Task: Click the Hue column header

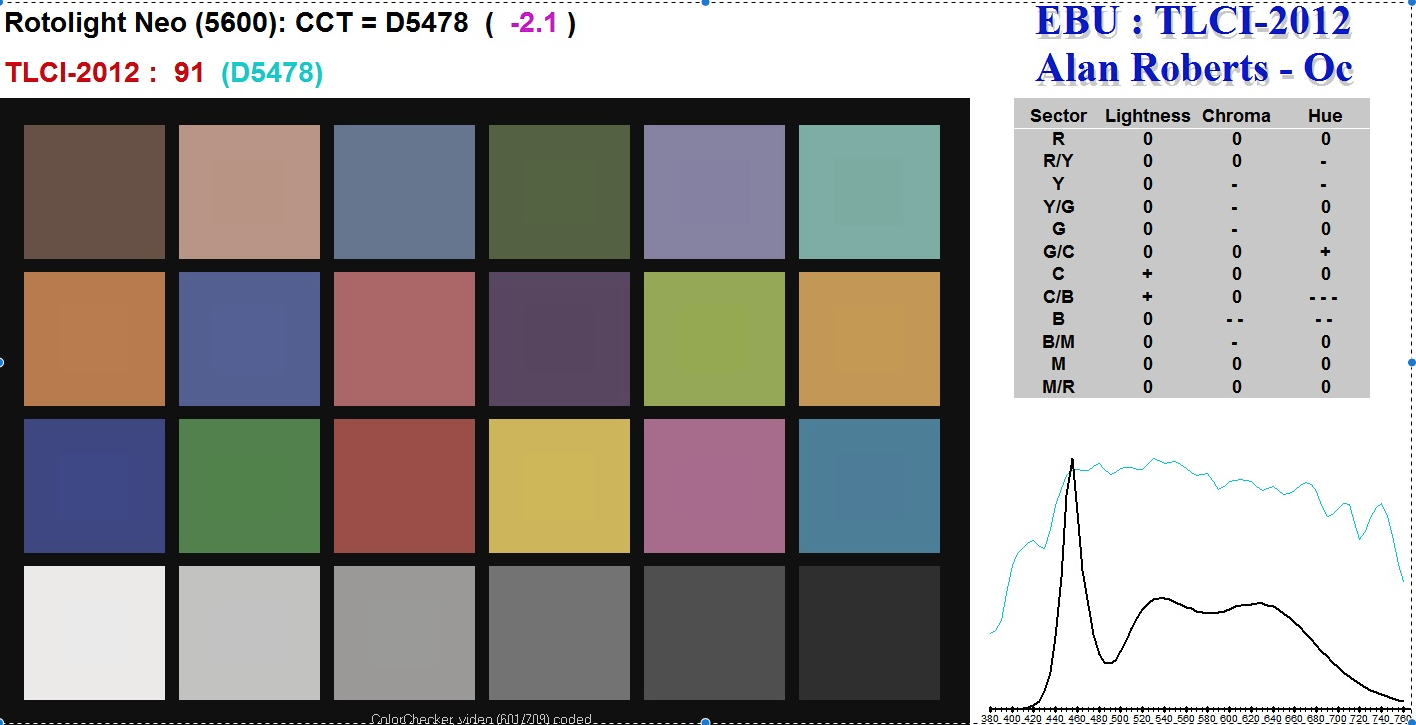Action: click(1324, 116)
